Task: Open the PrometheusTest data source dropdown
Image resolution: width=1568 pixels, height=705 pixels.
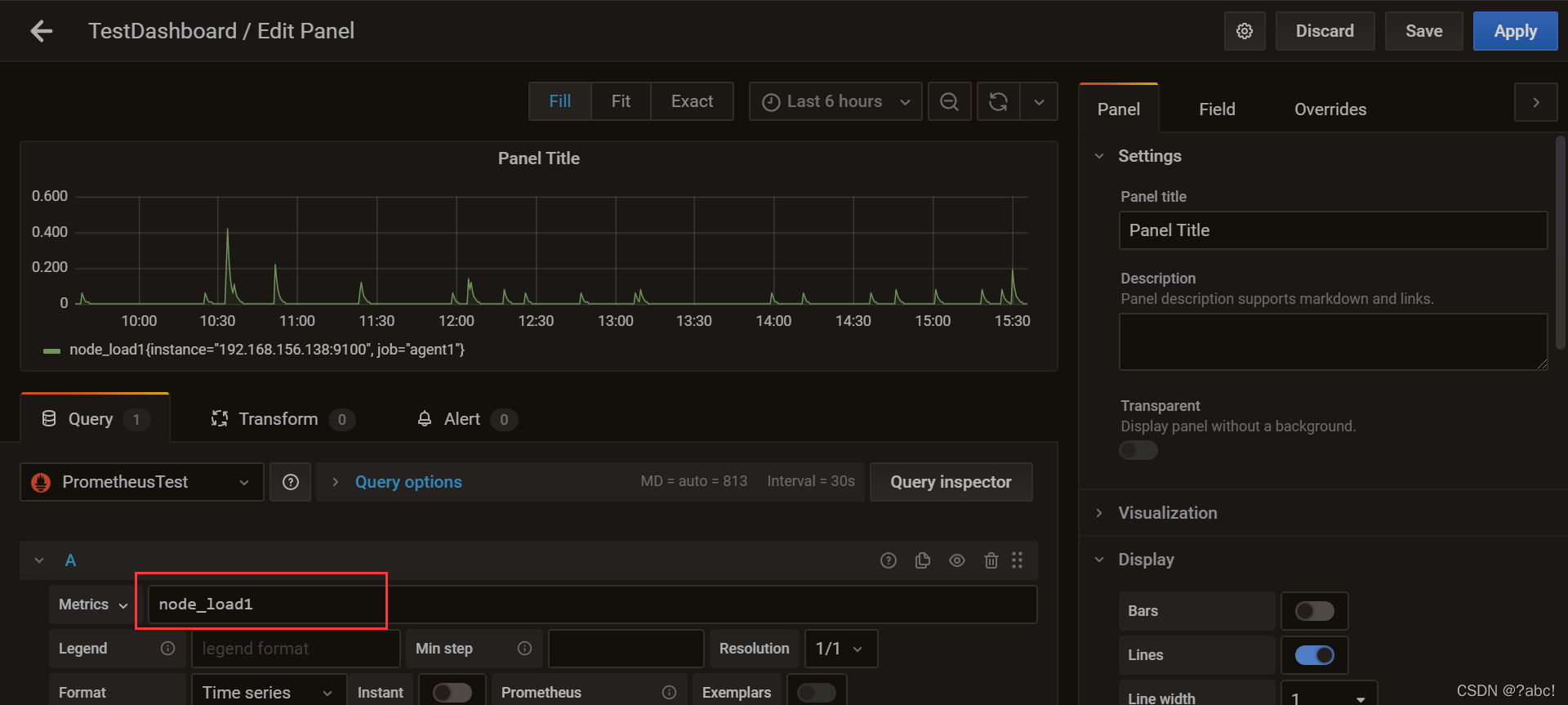Action: click(x=142, y=482)
